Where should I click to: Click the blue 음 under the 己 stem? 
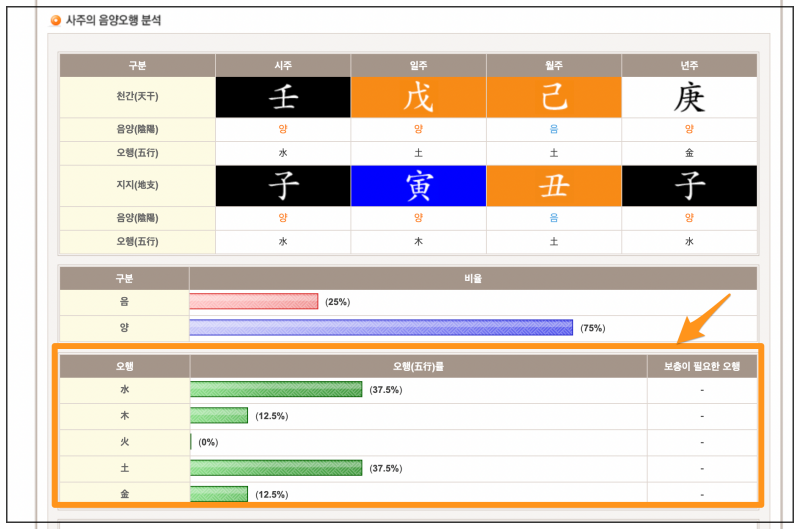click(x=554, y=129)
